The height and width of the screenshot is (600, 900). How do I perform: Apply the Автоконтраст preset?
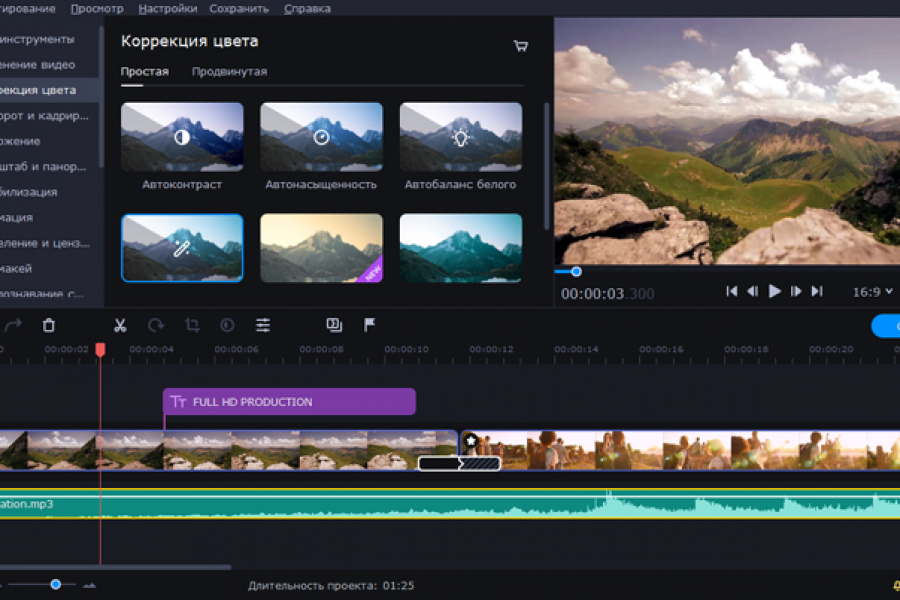[182, 137]
